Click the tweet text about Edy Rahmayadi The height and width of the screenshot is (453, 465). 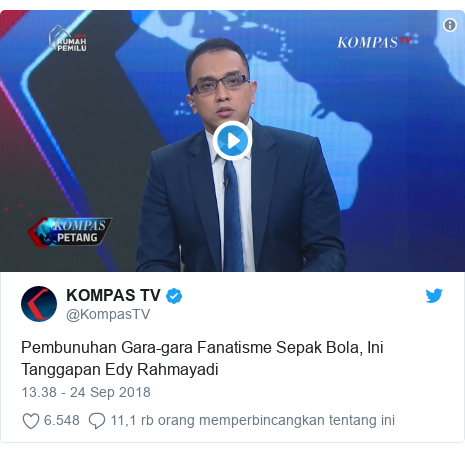202,358
